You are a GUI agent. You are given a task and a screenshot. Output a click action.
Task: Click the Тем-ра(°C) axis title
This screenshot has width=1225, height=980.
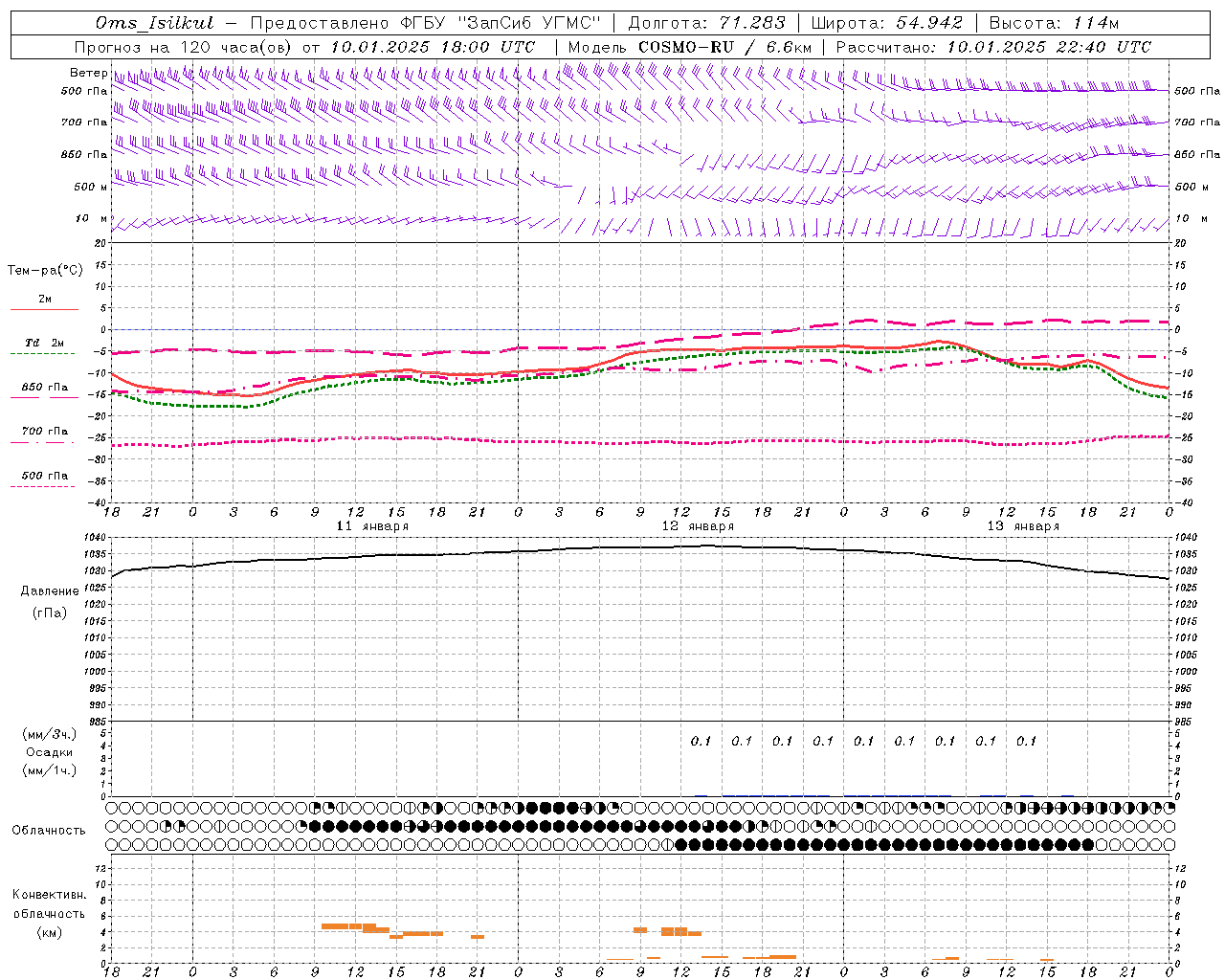click(45, 270)
